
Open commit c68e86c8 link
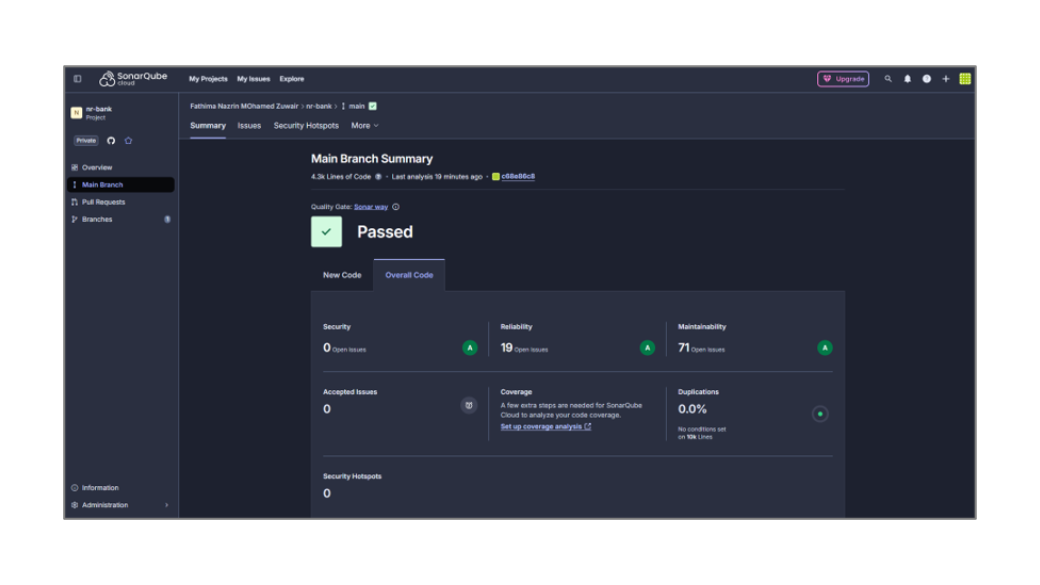coord(518,176)
